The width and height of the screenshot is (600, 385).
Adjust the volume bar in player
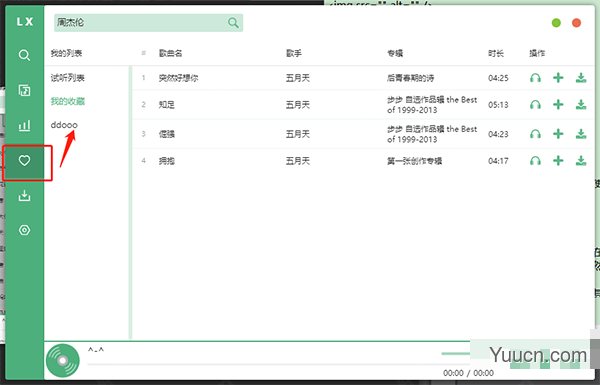tap(455, 354)
